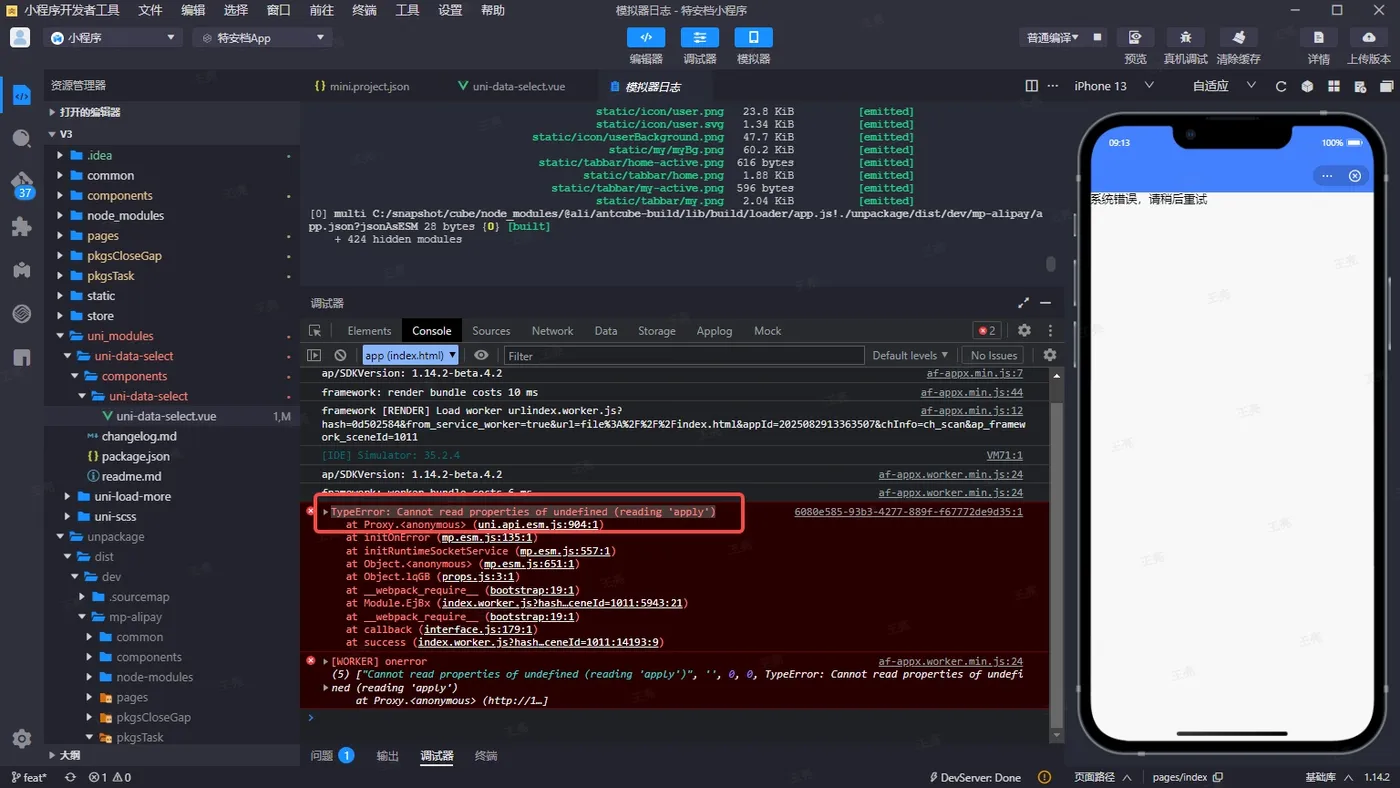Click the log output vertical scrollbar thumb
The height and width of the screenshot is (788, 1400).
click(x=1050, y=264)
